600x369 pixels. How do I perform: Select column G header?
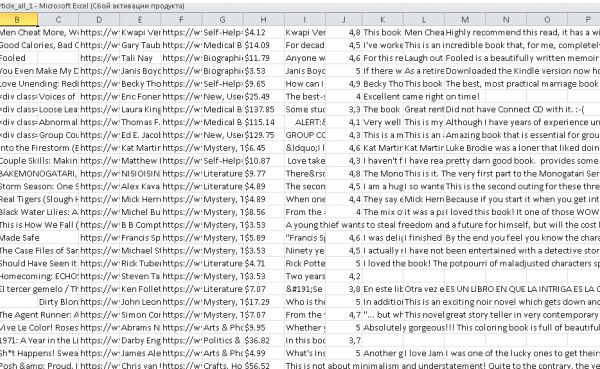pos(222,20)
